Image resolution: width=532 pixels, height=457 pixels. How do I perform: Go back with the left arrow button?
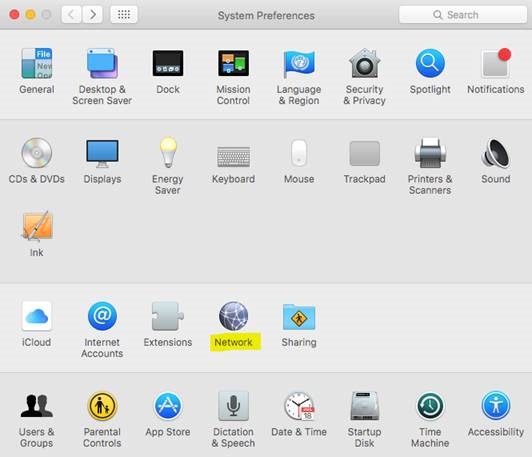(x=71, y=15)
